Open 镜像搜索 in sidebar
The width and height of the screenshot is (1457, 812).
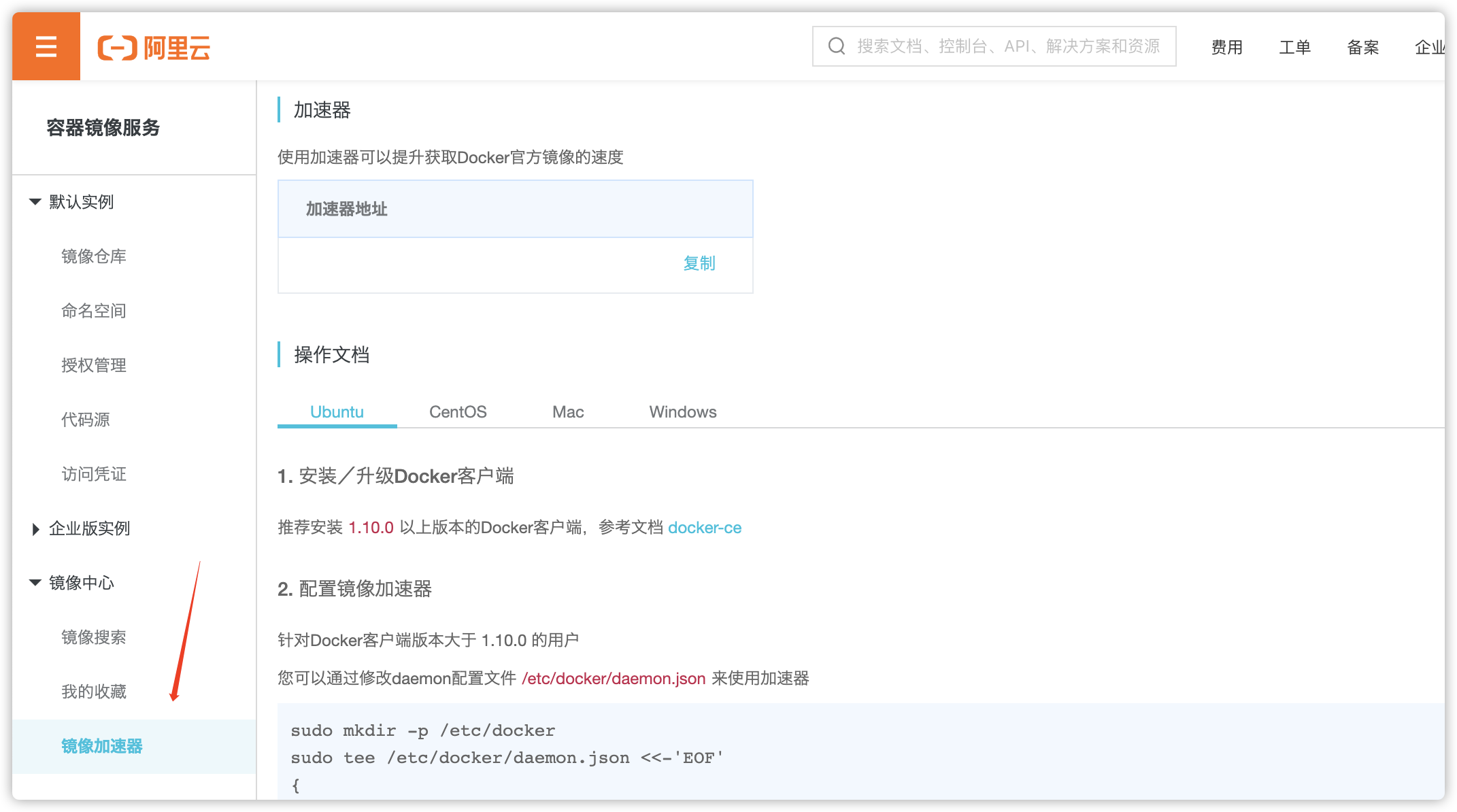click(94, 637)
